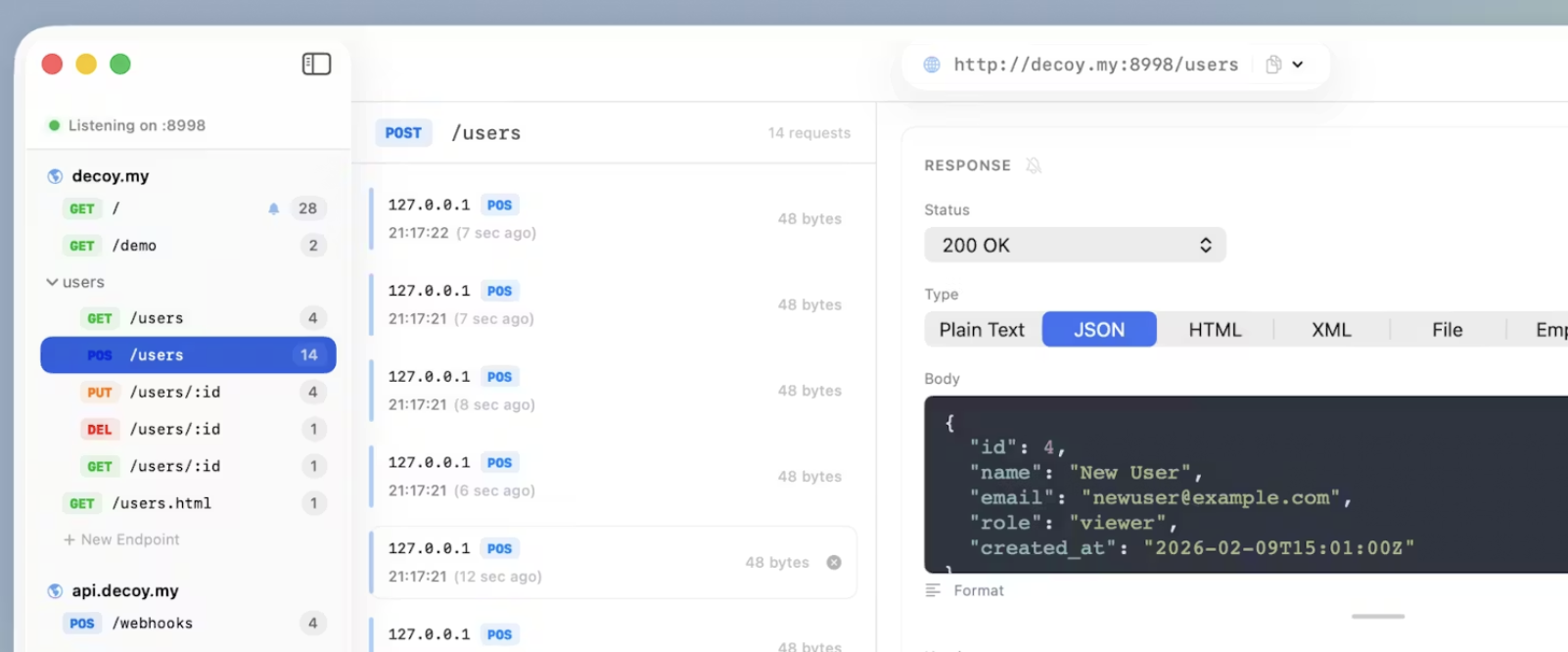Viewport: 1568px width, 652px height.
Task: Select the request logged 8 sec ago
Action: click(x=614, y=391)
